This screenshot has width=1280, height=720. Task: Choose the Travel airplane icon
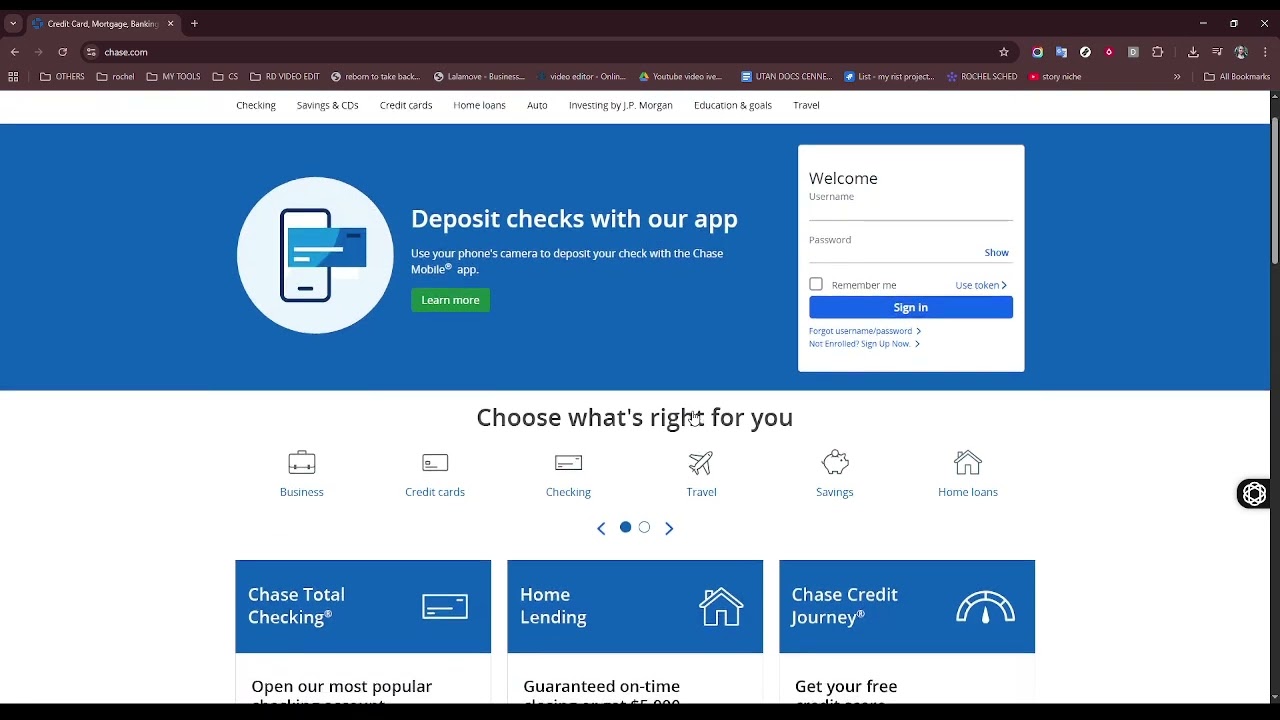pos(701,463)
